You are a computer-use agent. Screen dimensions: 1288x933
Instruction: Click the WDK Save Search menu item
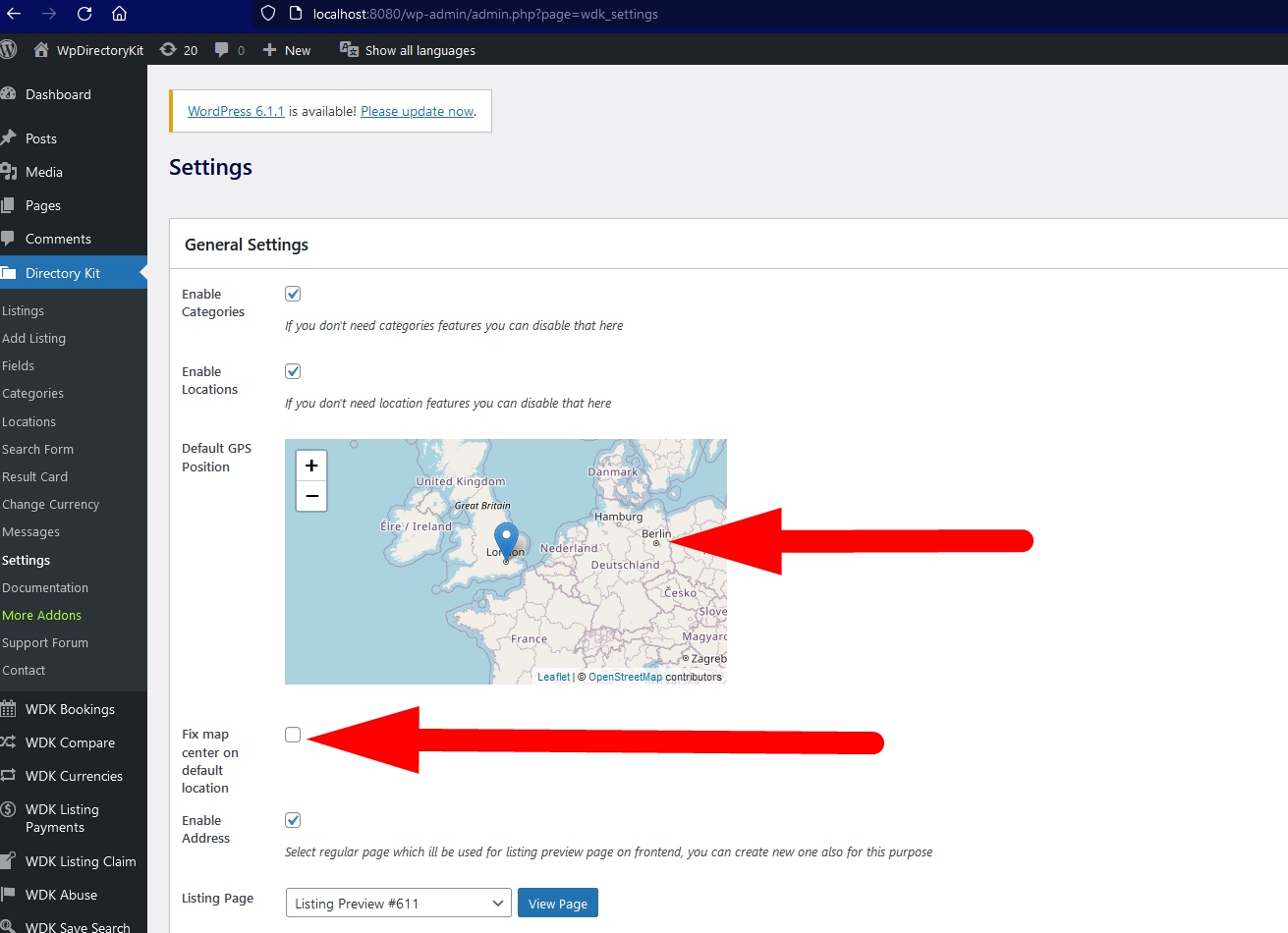tap(74, 925)
